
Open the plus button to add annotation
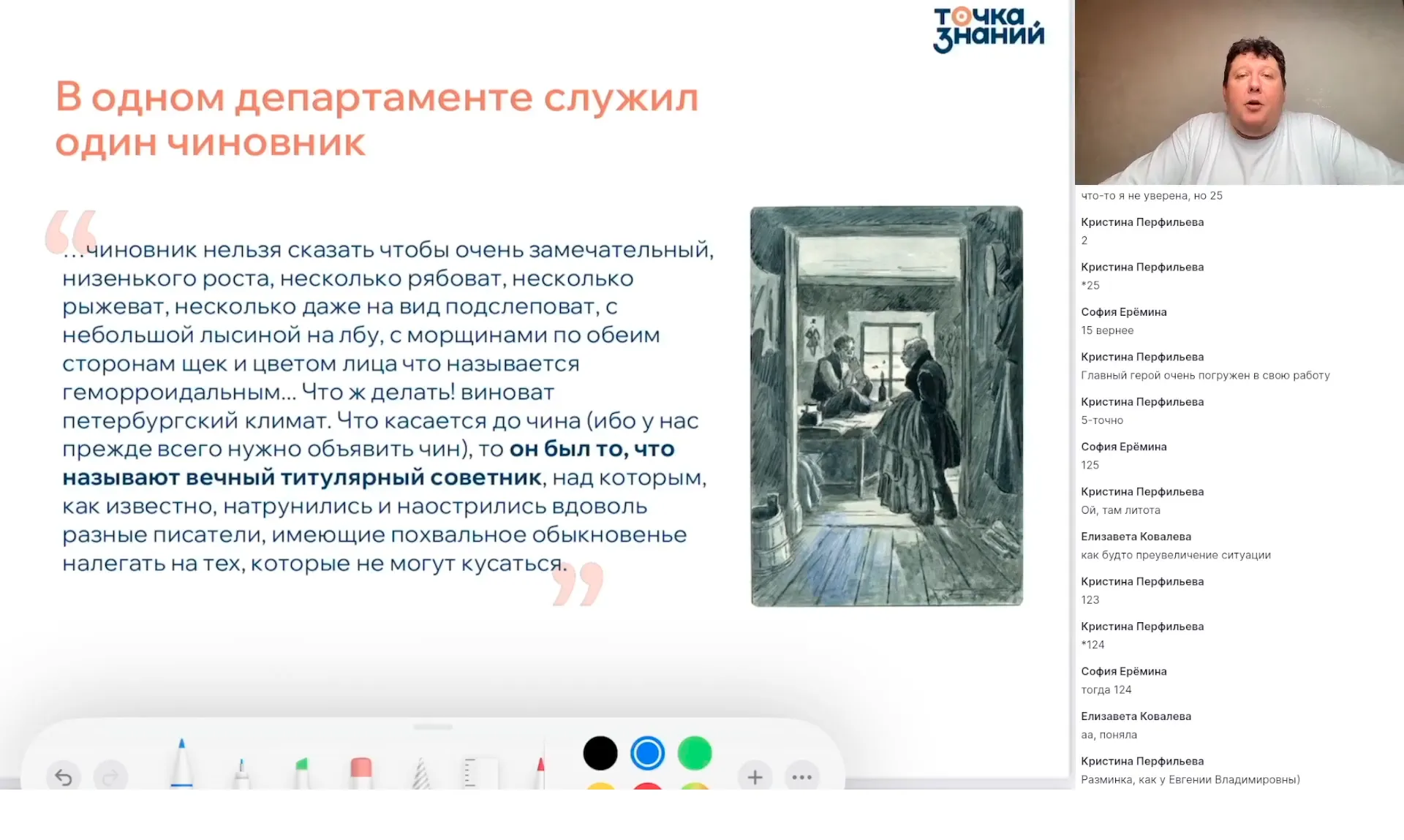(x=755, y=776)
